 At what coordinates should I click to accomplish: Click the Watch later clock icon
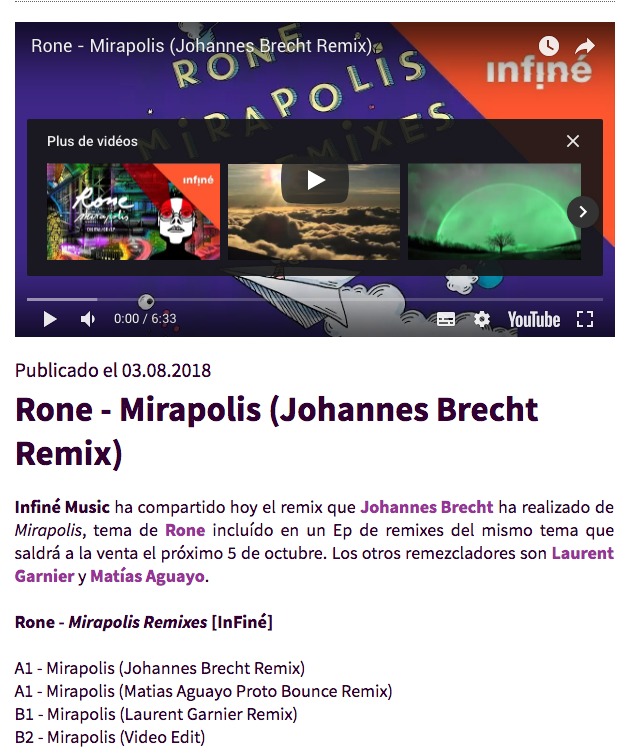(x=549, y=46)
